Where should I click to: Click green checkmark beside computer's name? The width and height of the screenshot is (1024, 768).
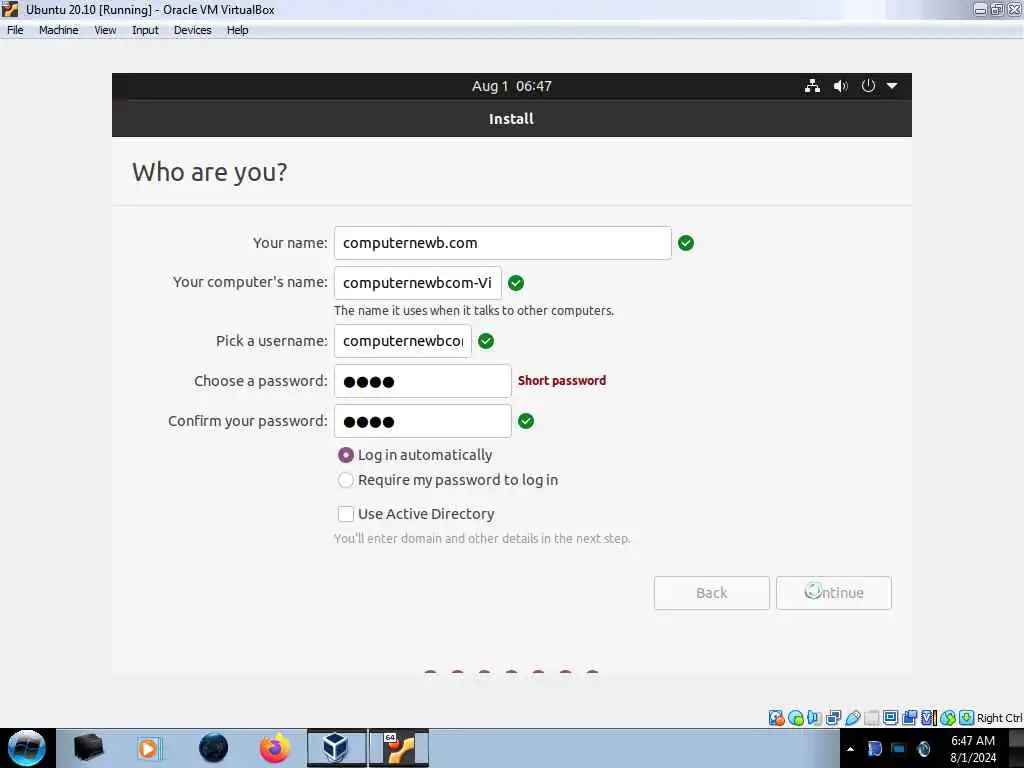click(516, 283)
